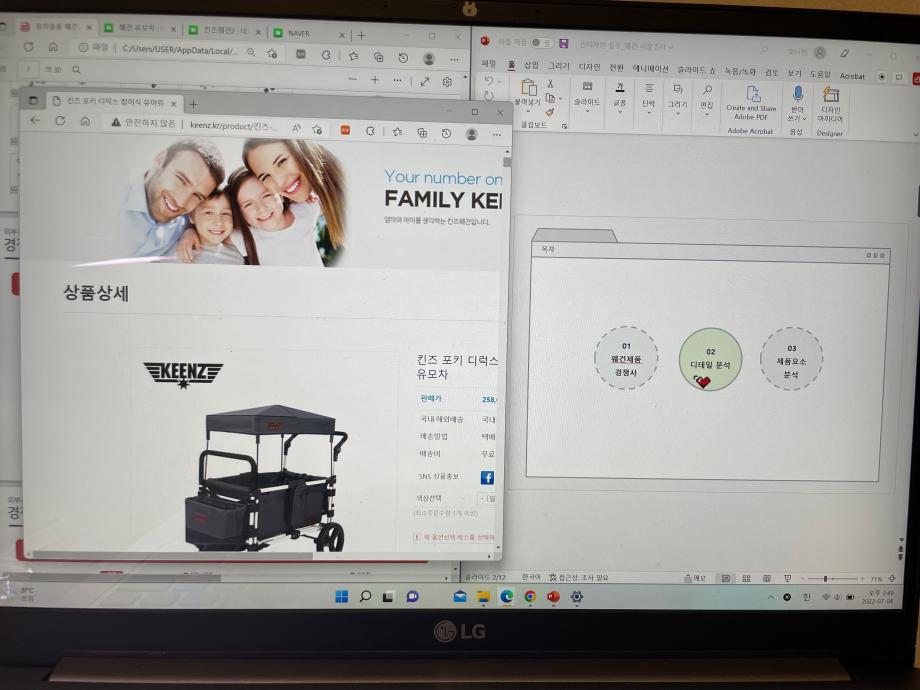This screenshot has width=920, height=690.
Task: Save the presentation with the purple disk icon
Action: tap(564, 43)
